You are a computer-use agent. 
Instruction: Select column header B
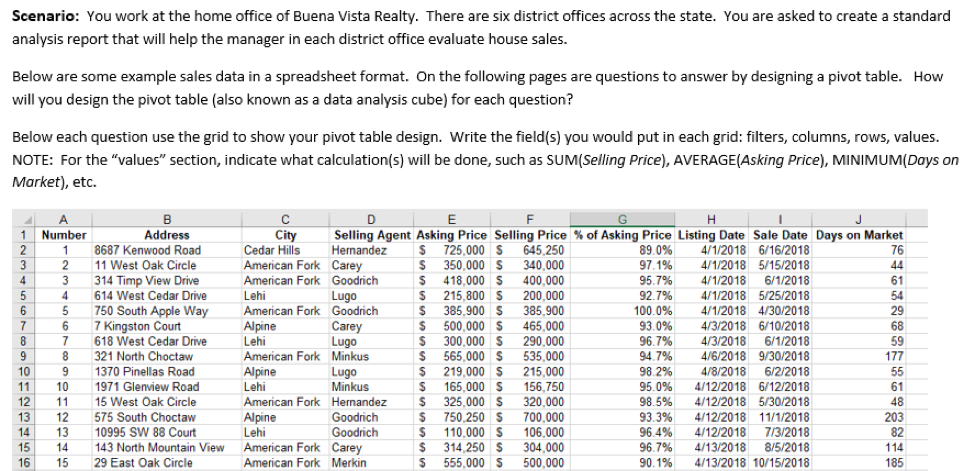[x=167, y=219]
